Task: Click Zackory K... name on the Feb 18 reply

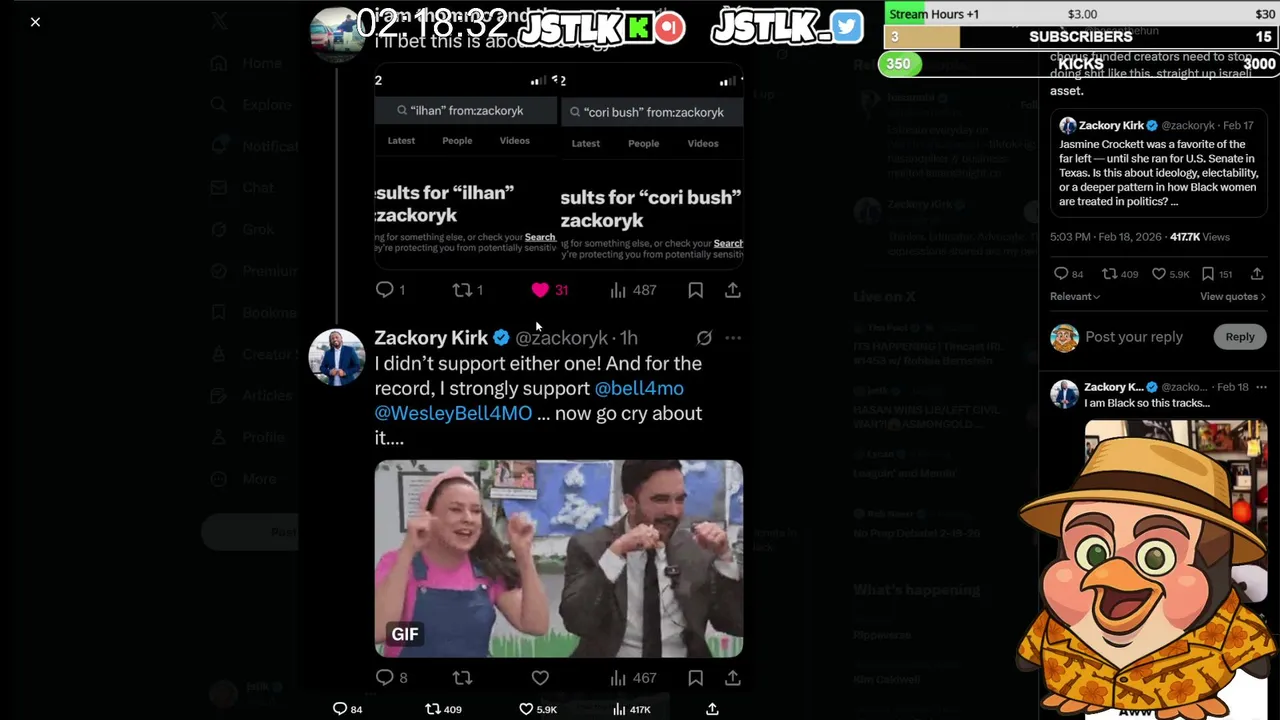Action: (1113, 387)
